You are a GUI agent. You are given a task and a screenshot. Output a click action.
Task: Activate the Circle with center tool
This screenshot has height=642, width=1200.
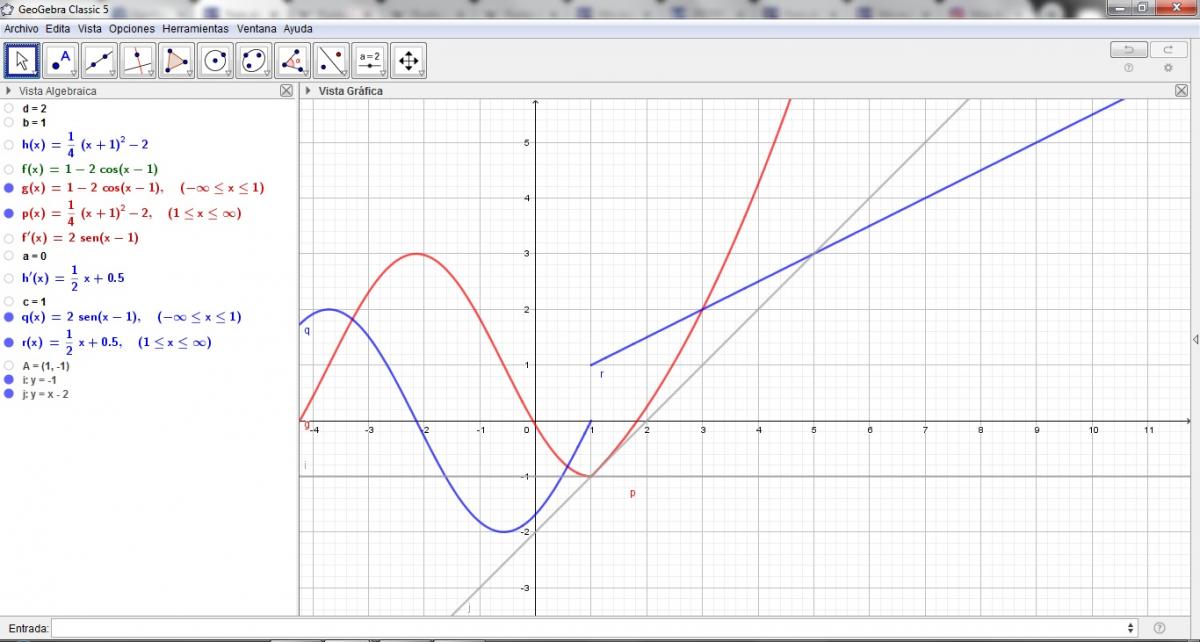tap(215, 61)
